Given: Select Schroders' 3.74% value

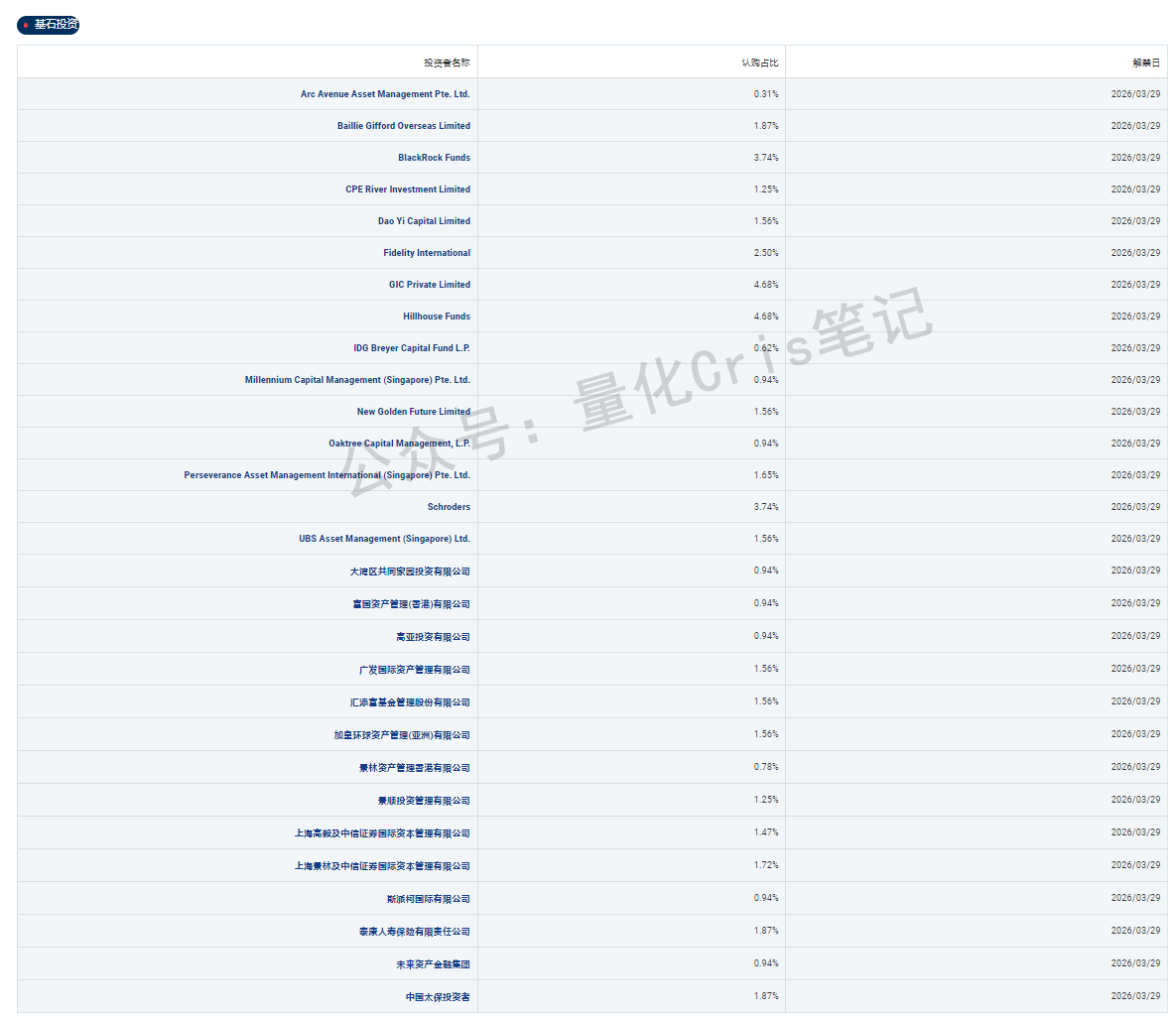Looking at the screenshot, I should pos(766,507).
